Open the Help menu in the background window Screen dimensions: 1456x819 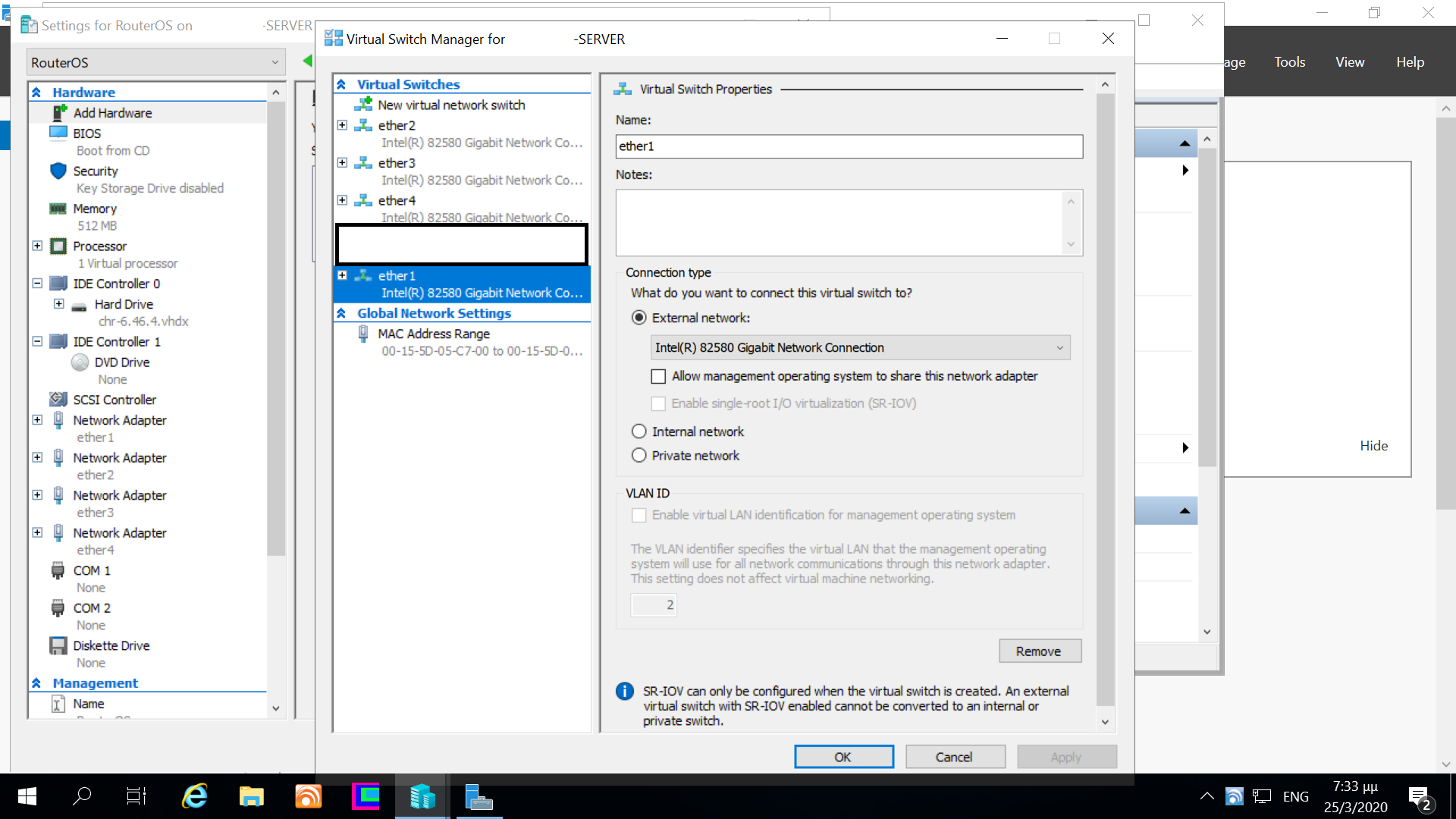[1410, 62]
